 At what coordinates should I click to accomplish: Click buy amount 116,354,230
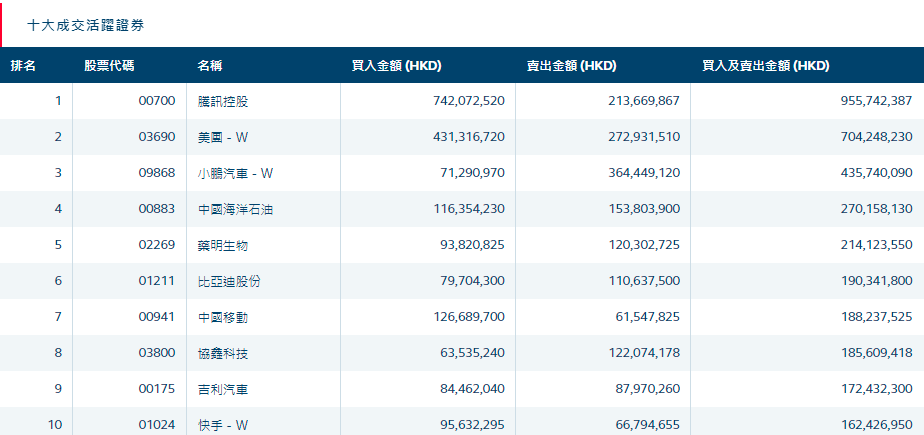(468, 209)
